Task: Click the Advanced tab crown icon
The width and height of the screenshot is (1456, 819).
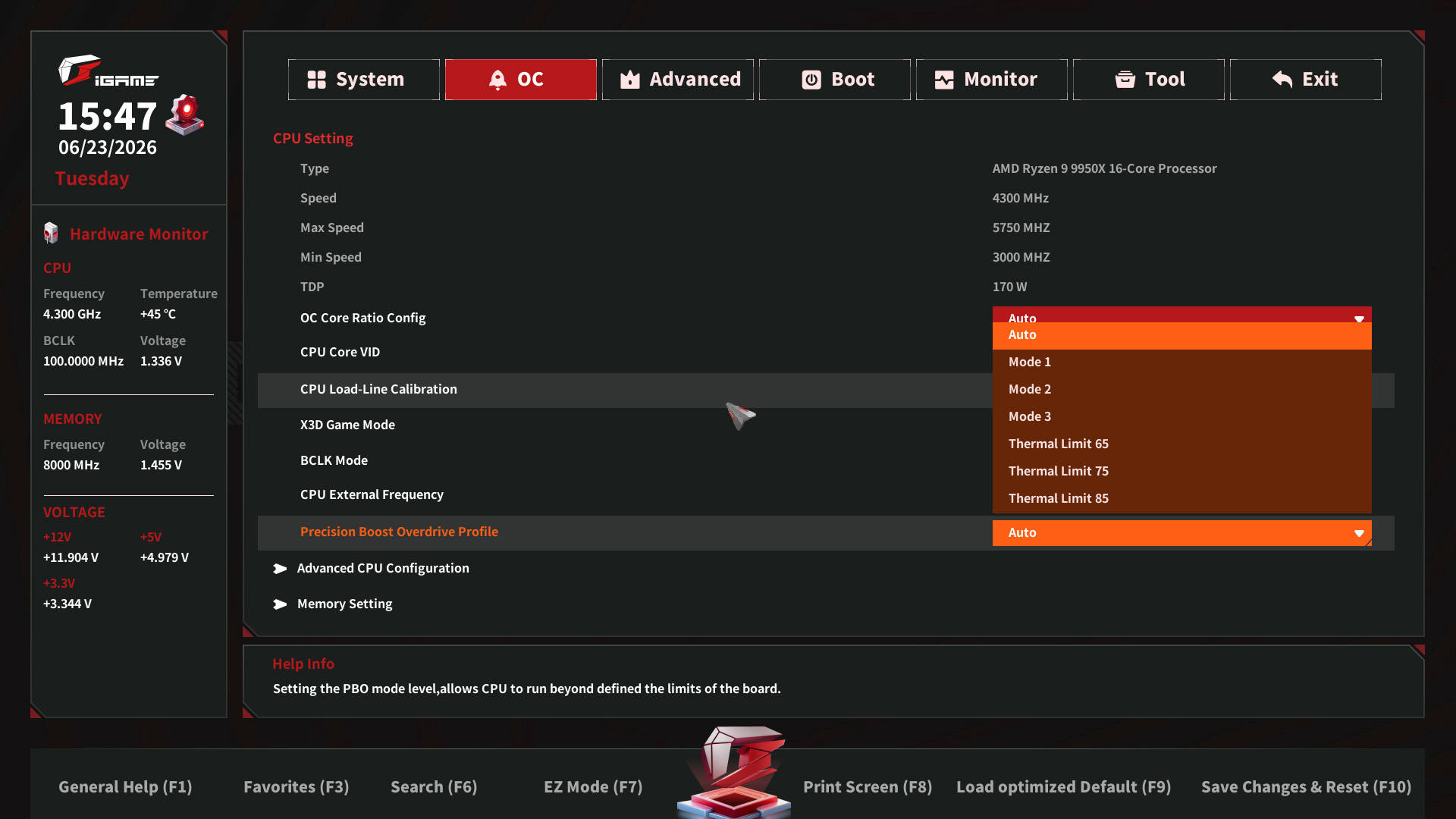Action: [630, 80]
